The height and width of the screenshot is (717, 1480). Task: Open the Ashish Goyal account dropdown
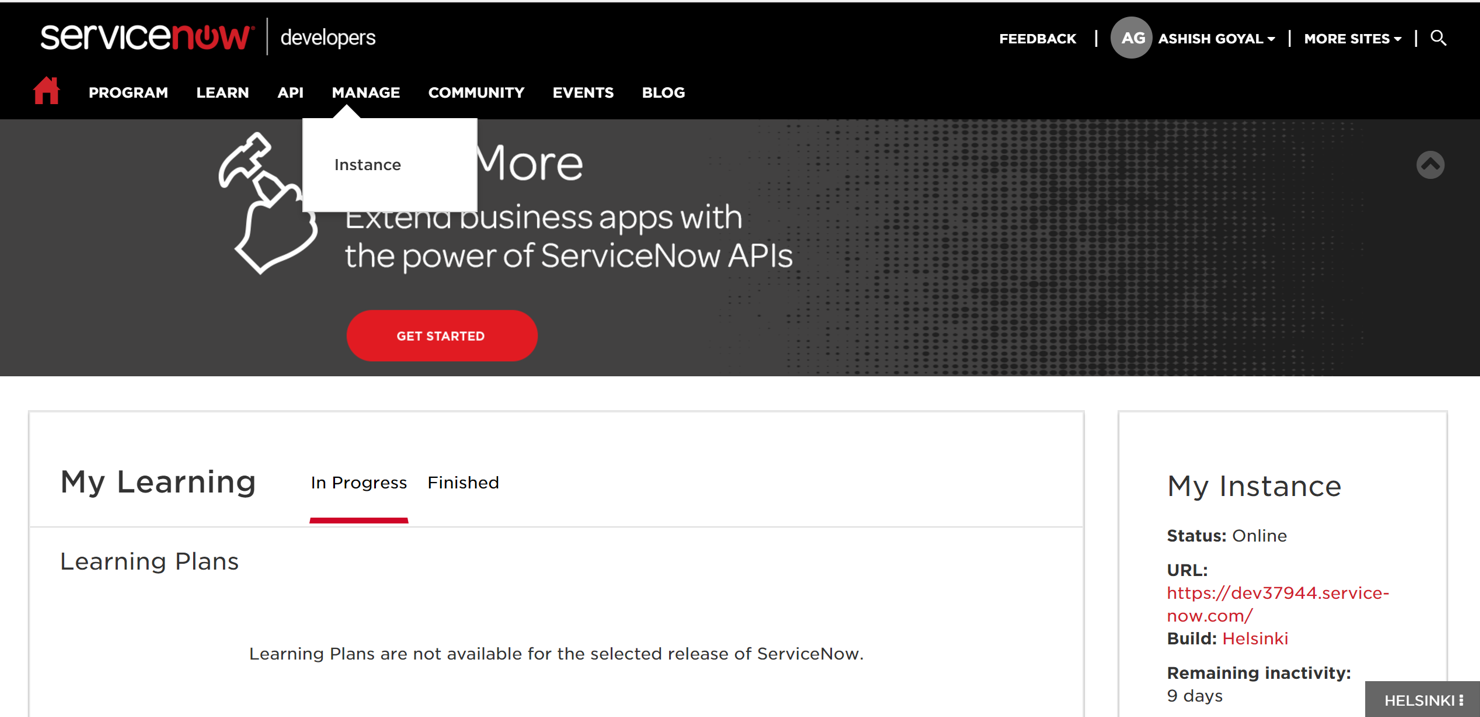click(x=1216, y=39)
